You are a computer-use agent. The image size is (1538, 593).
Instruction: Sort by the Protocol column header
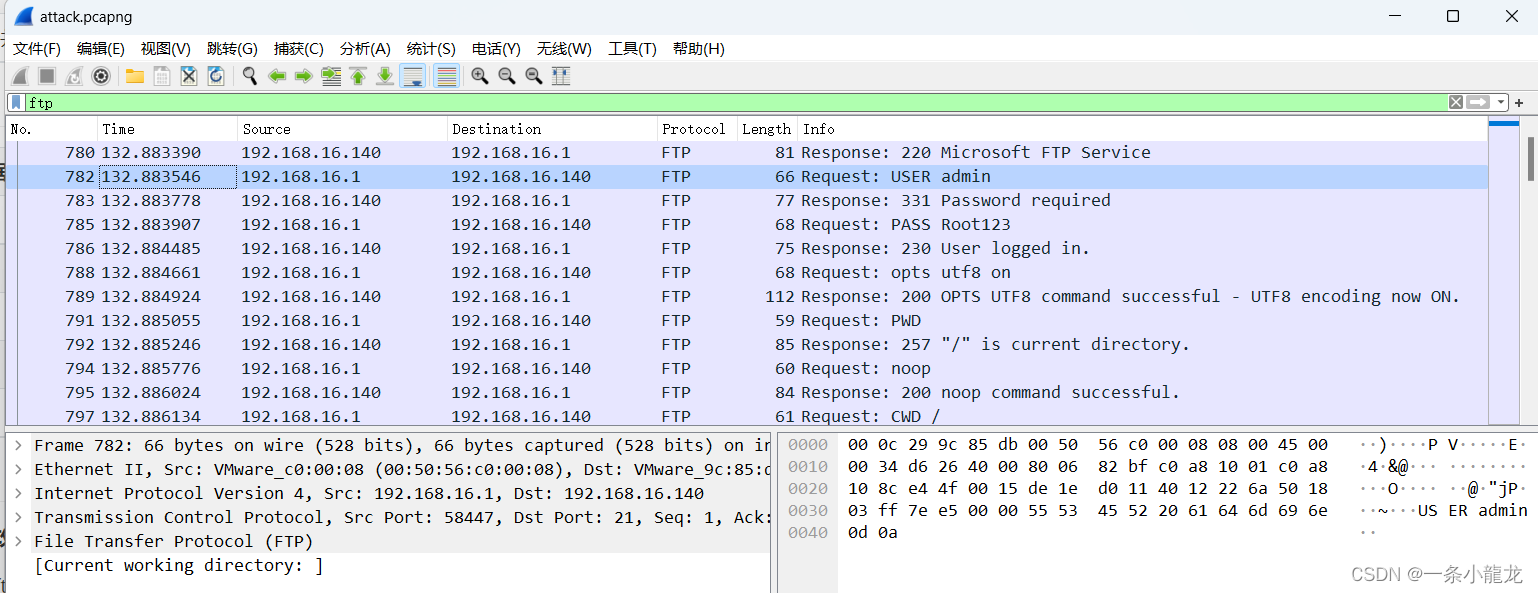[697, 129]
